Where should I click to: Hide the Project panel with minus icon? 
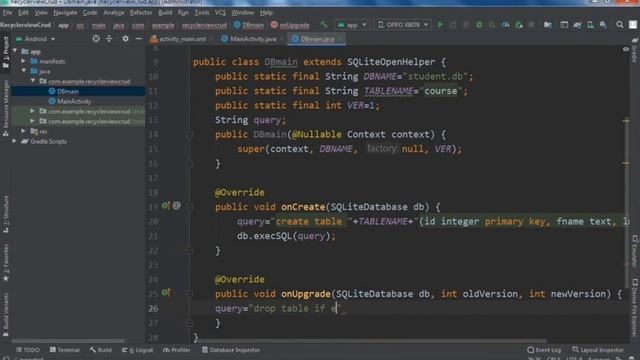138,39
